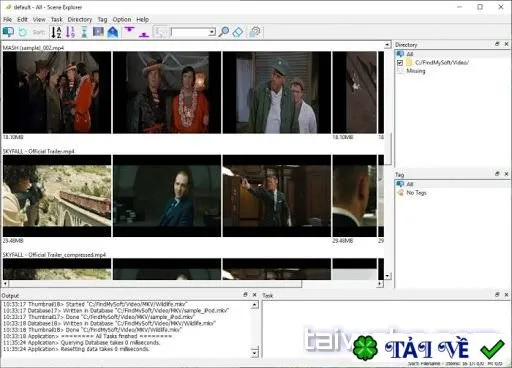512x368 pixels.
Task: Open the Help menu
Action: tap(142, 19)
